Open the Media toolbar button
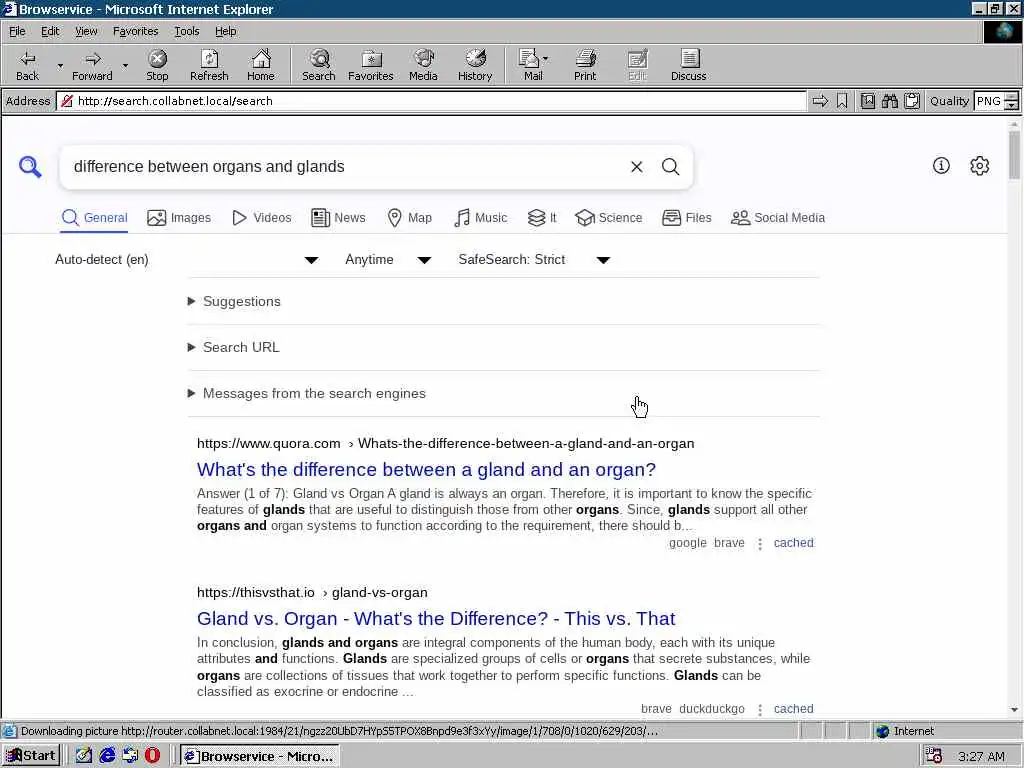This screenshot has height=768, width=1024. (423, 65)
